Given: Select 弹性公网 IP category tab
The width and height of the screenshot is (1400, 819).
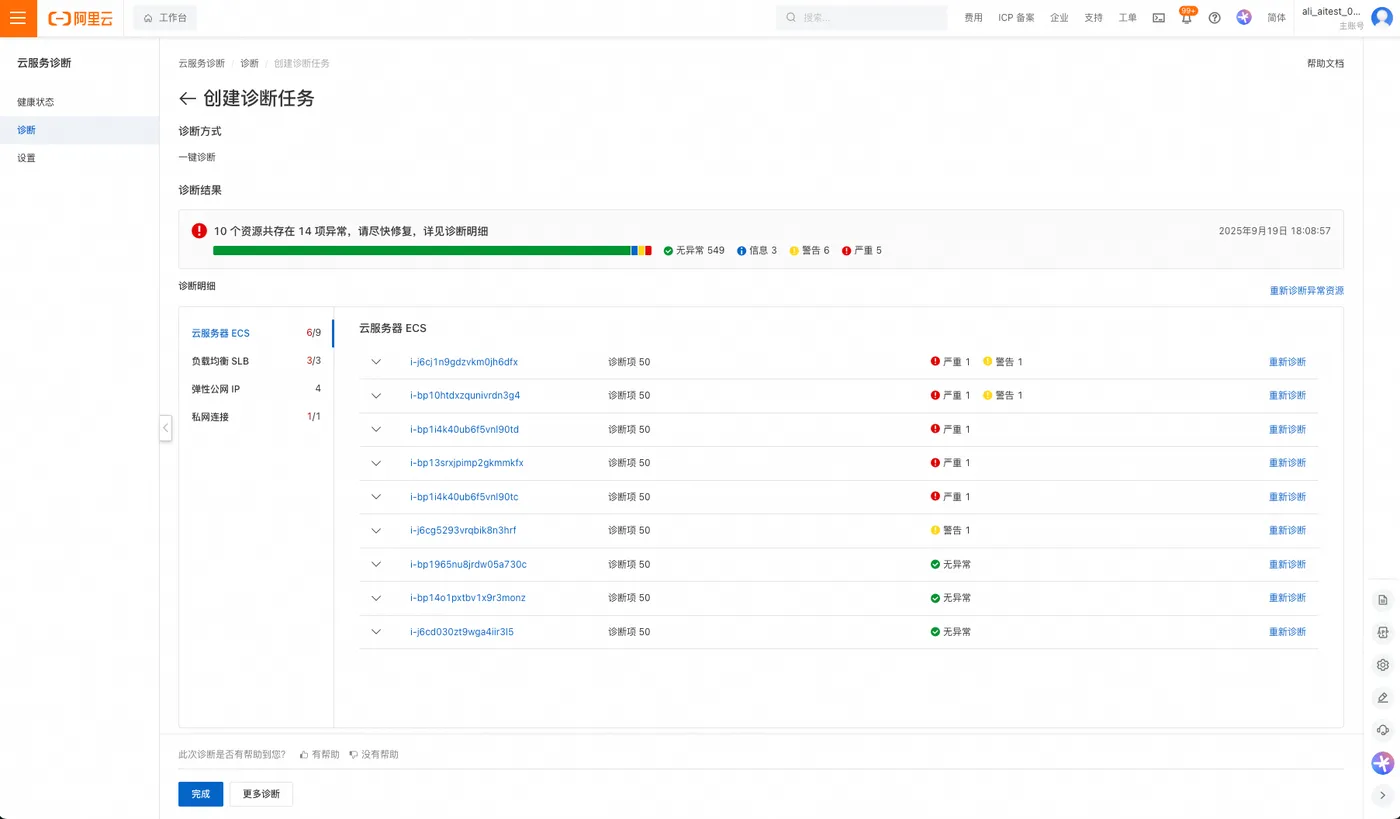Looking at the screenshot, I should click(256, 389).
